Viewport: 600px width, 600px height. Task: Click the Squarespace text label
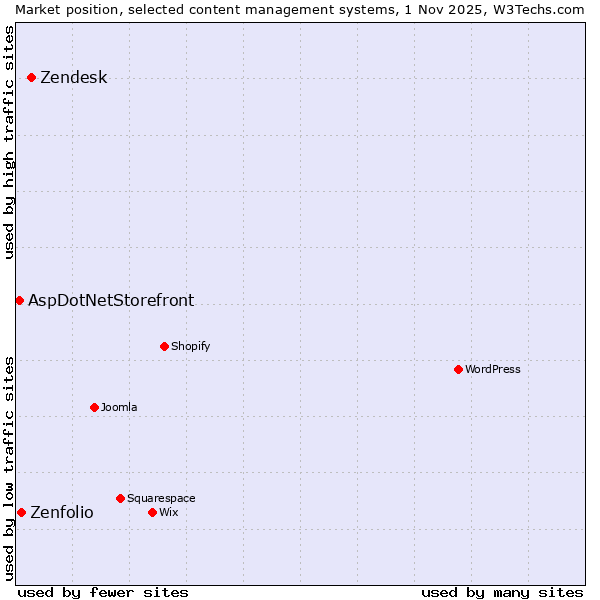(x=161, y=498)
